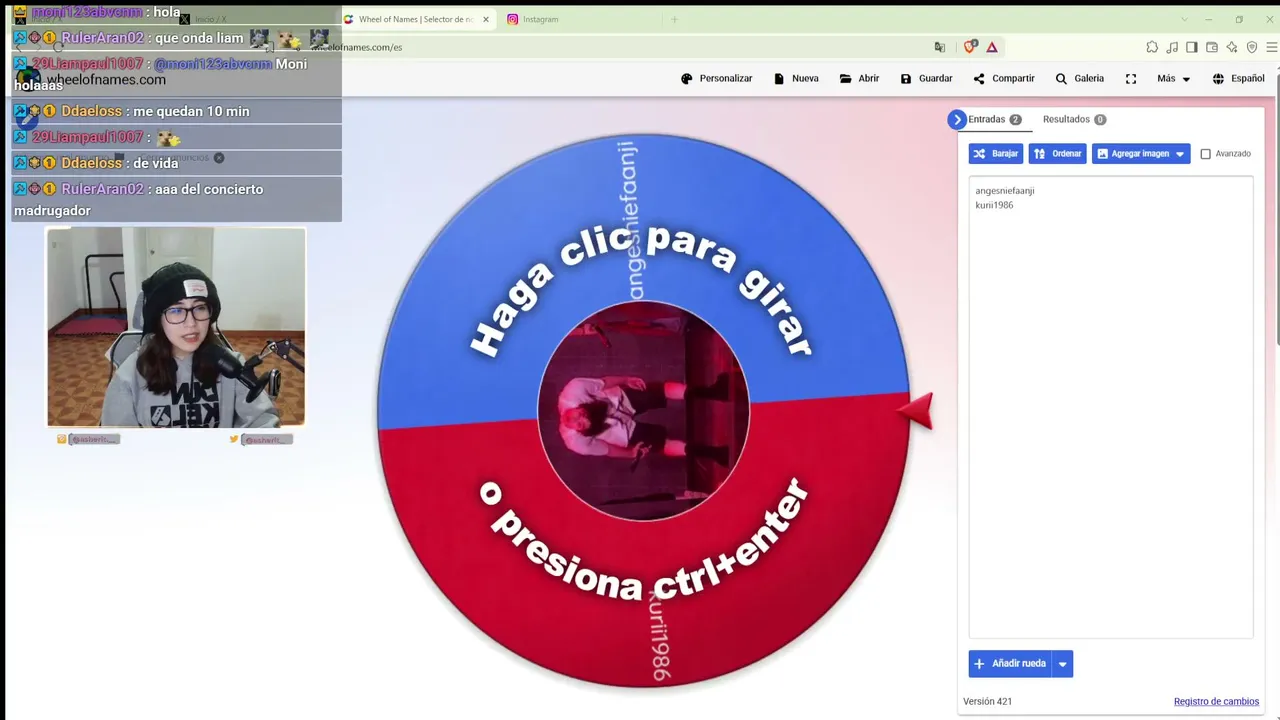Open a new browser tab with plus

674,19
